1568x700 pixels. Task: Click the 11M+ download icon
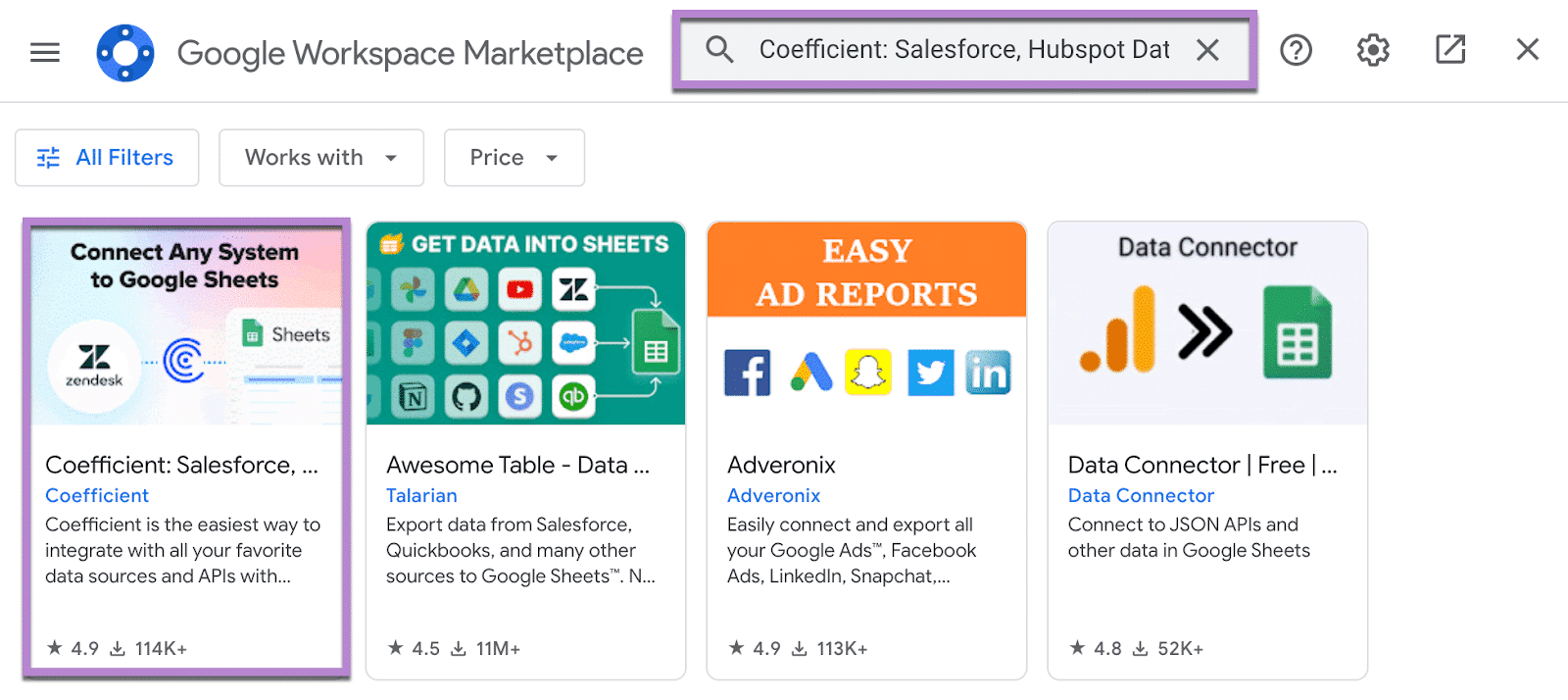coord(459,648)
